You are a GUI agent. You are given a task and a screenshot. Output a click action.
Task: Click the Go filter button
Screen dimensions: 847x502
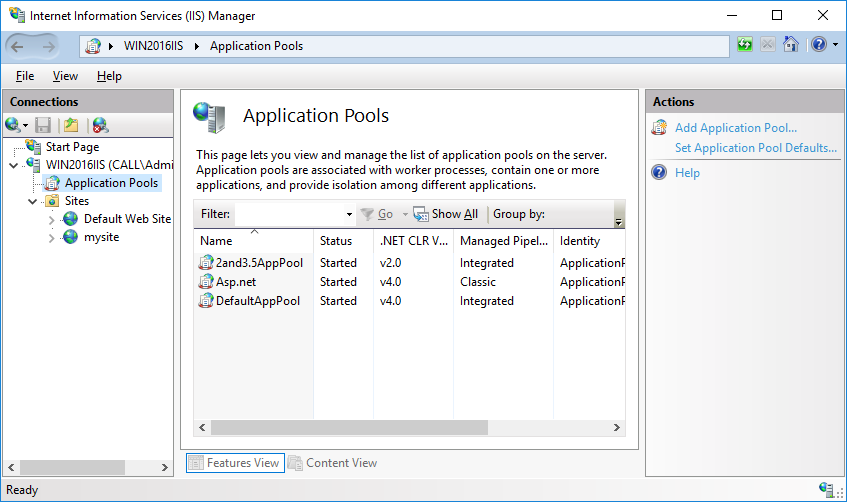click(x=377, y=215)
